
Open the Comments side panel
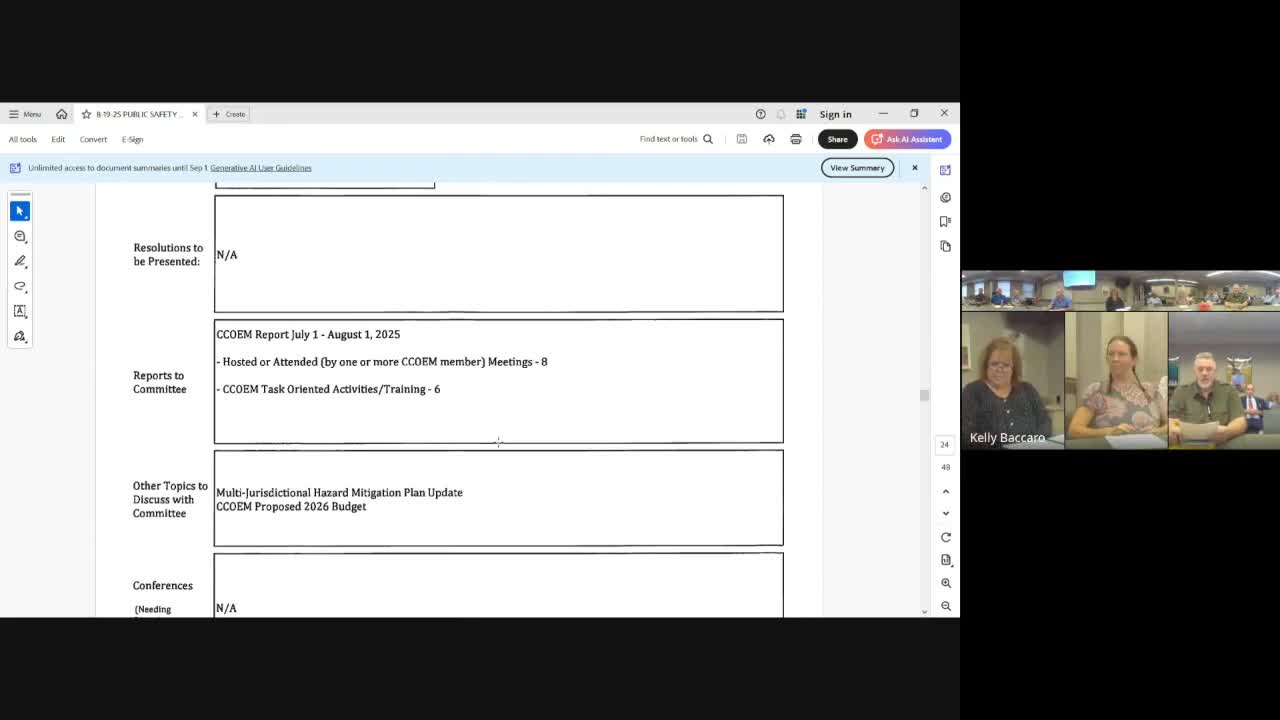945,197
